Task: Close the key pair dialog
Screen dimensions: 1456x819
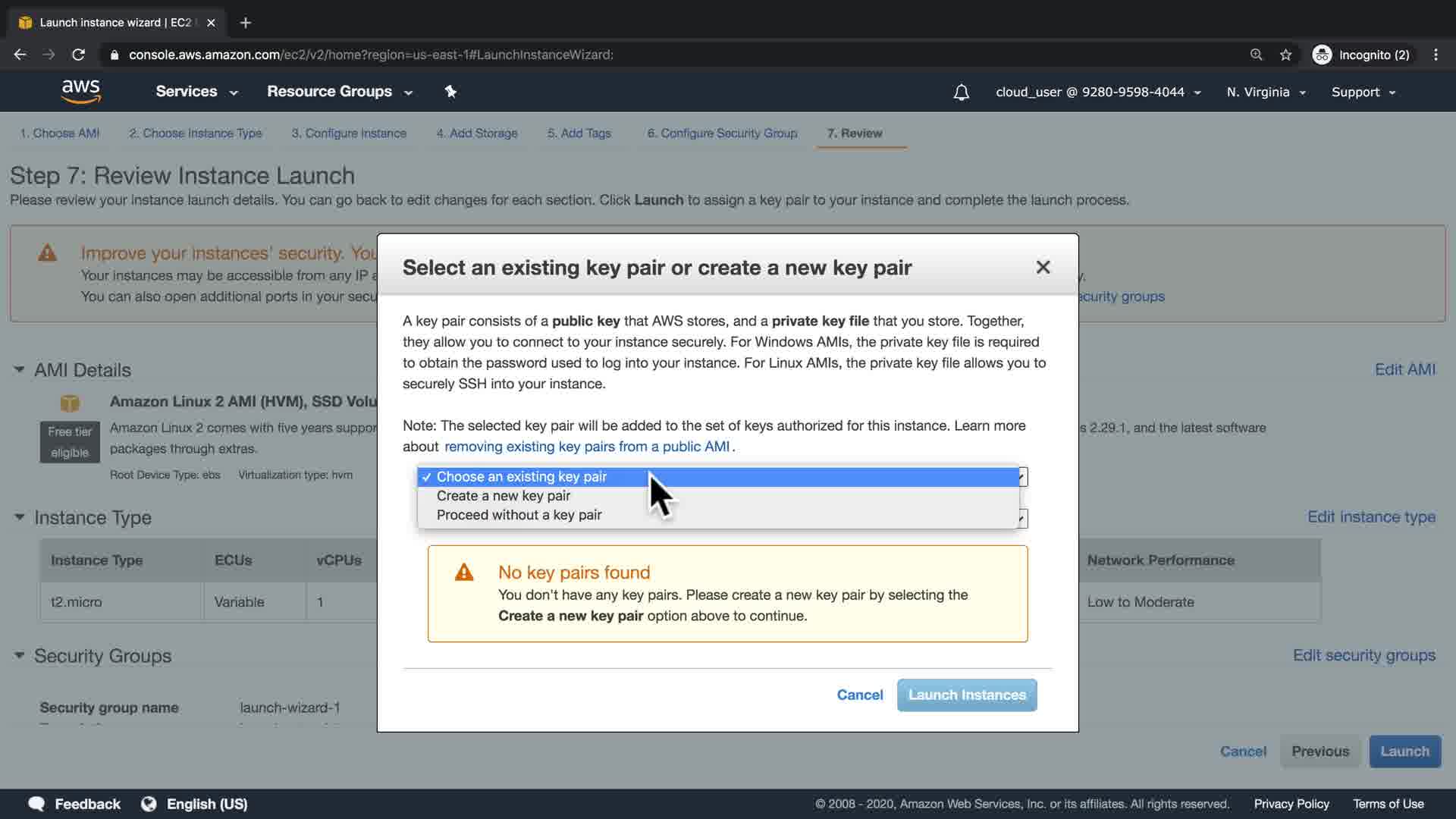Action: [x=1043, y=267]
